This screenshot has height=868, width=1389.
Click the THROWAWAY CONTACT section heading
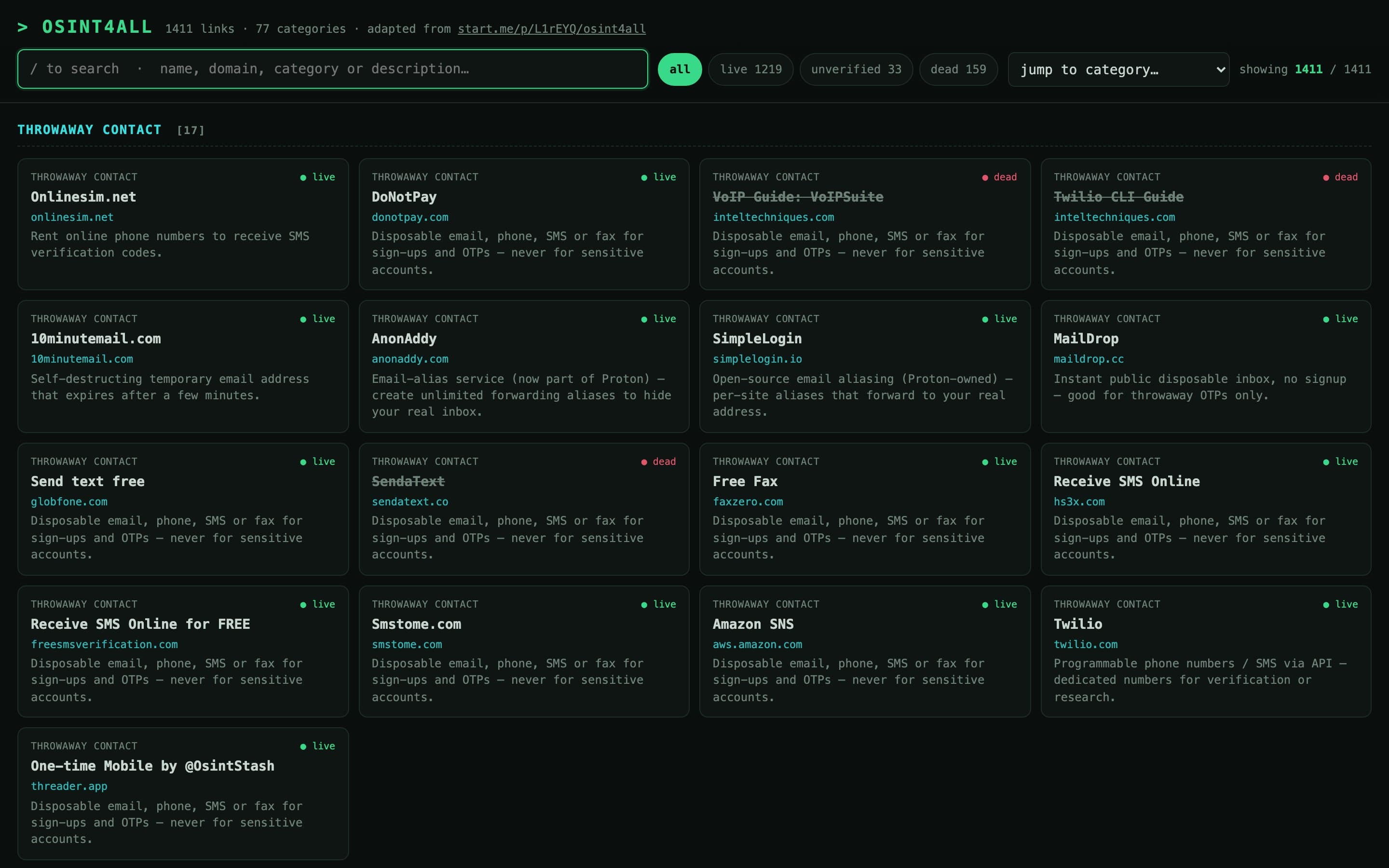pos(90,130)
